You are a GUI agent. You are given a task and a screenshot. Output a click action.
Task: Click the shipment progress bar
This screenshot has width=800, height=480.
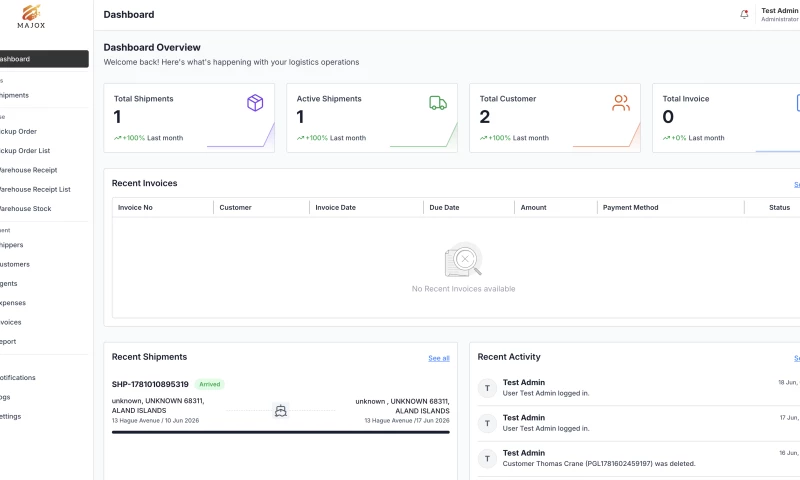click(x=281, y=432)
